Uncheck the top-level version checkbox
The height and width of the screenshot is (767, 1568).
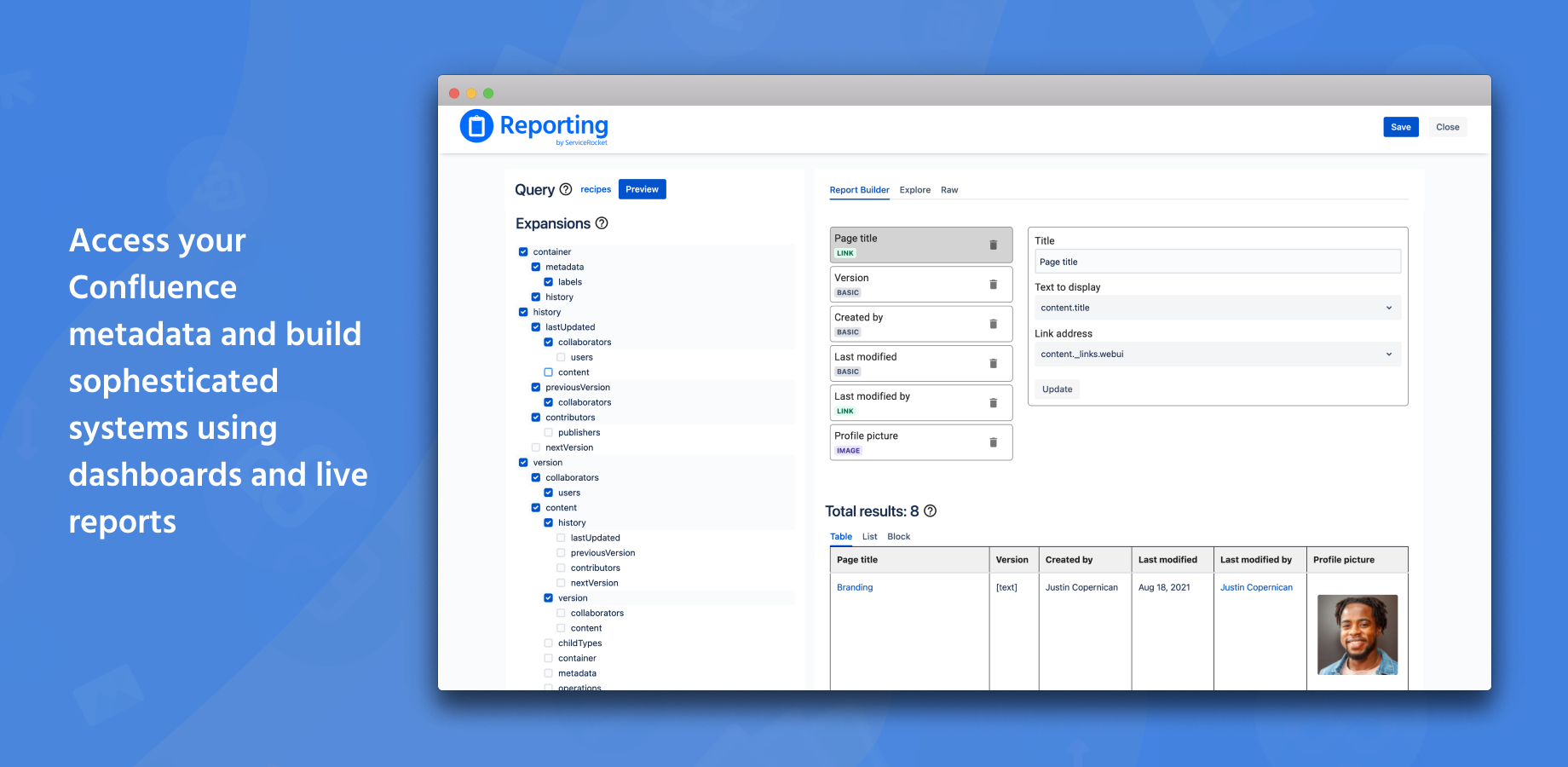(x=523, y=463)
